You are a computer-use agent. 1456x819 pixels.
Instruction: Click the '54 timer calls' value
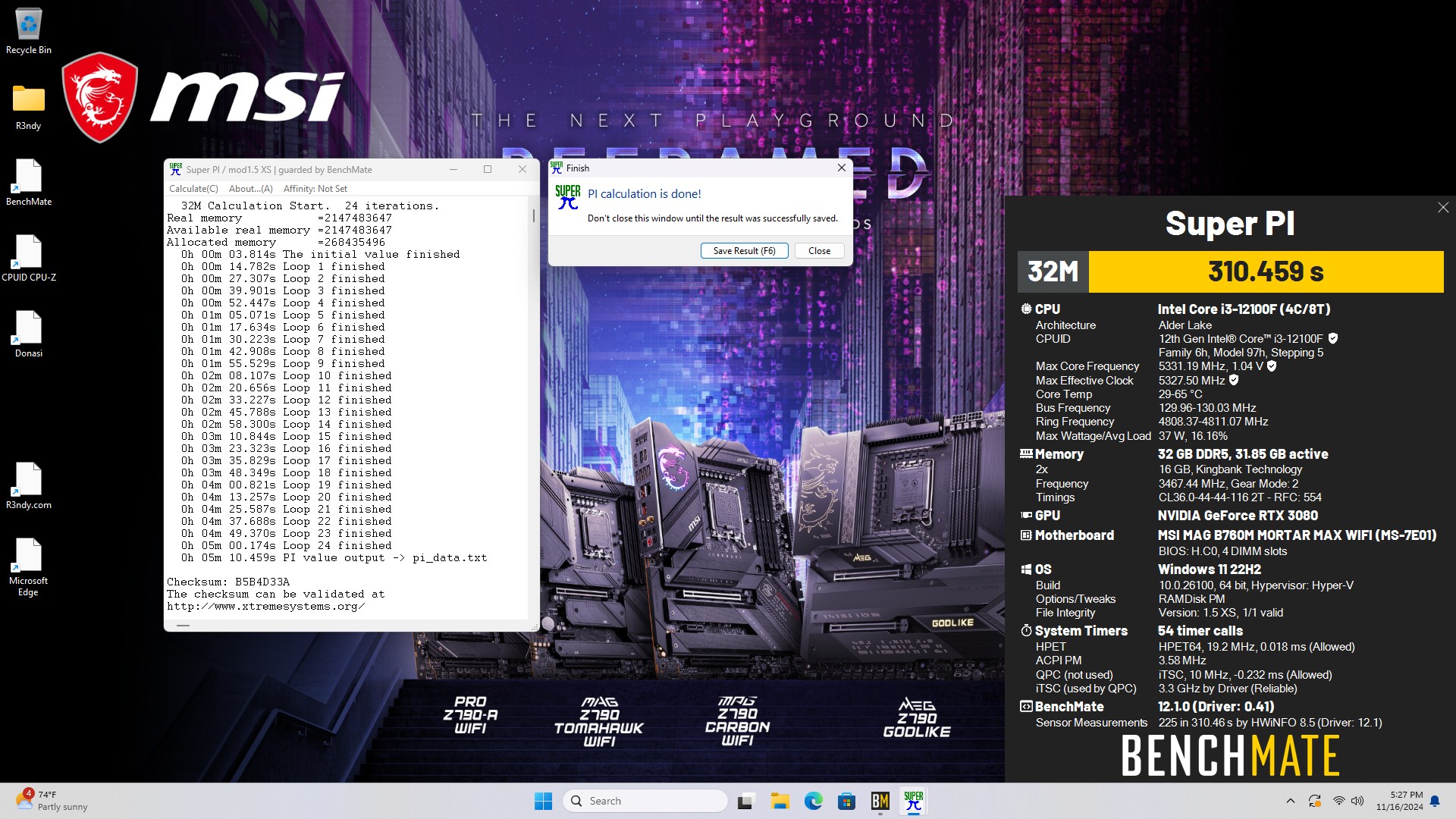click(1200, 630)
